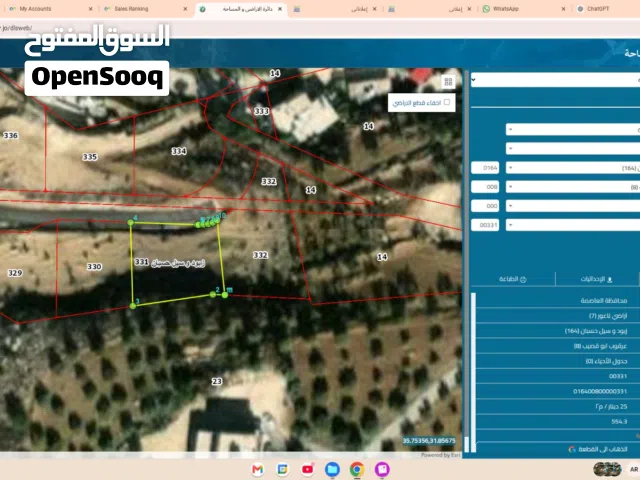Close the WhatsApp tab
This screenshot has height=480, width=640.
[x=564, y=9]
